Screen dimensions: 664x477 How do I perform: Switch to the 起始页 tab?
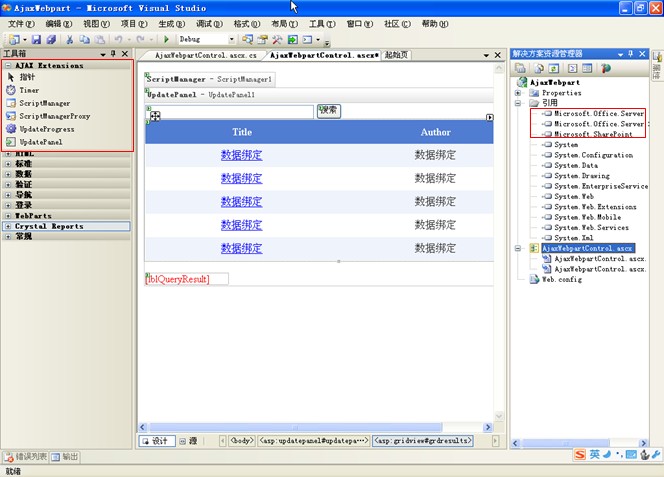[x=396, y=55]
